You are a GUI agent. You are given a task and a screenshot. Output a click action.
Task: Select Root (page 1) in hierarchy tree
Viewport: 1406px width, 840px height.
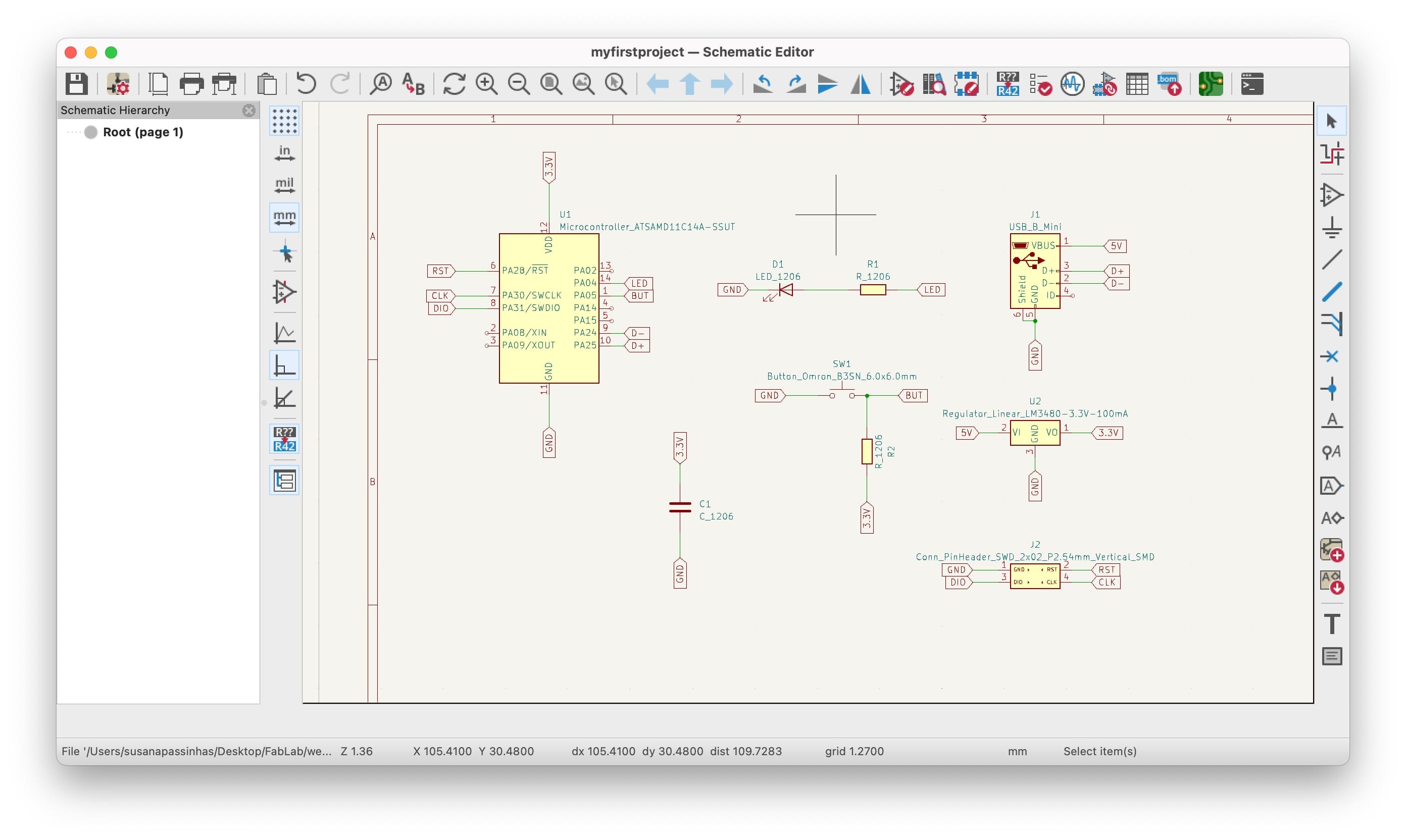[143, 132]
